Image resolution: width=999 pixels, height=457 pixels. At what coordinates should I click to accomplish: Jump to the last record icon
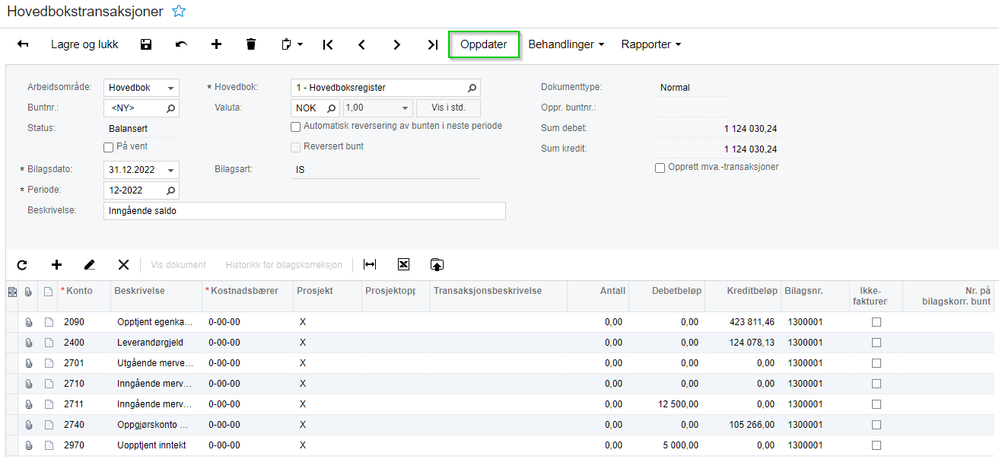433,45
